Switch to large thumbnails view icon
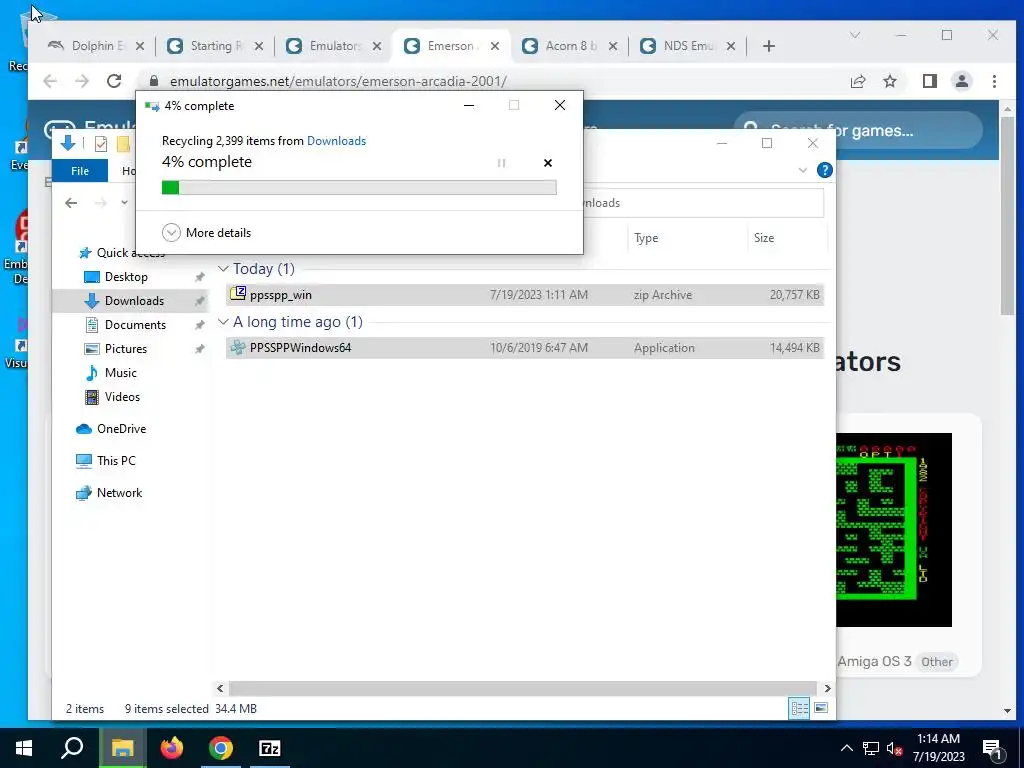This screenshot has width=1024, height=768. point(822,708)
